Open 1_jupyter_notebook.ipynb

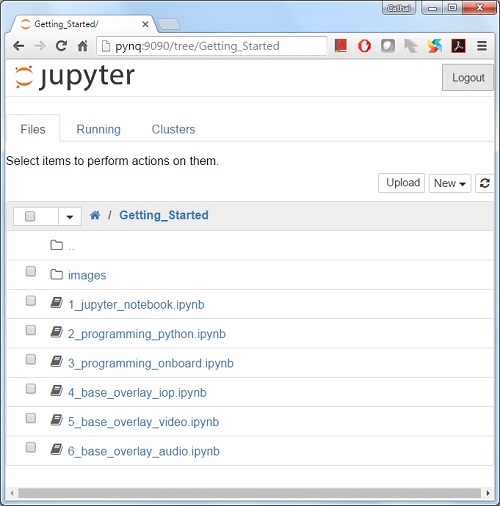[x=136, y=305]
